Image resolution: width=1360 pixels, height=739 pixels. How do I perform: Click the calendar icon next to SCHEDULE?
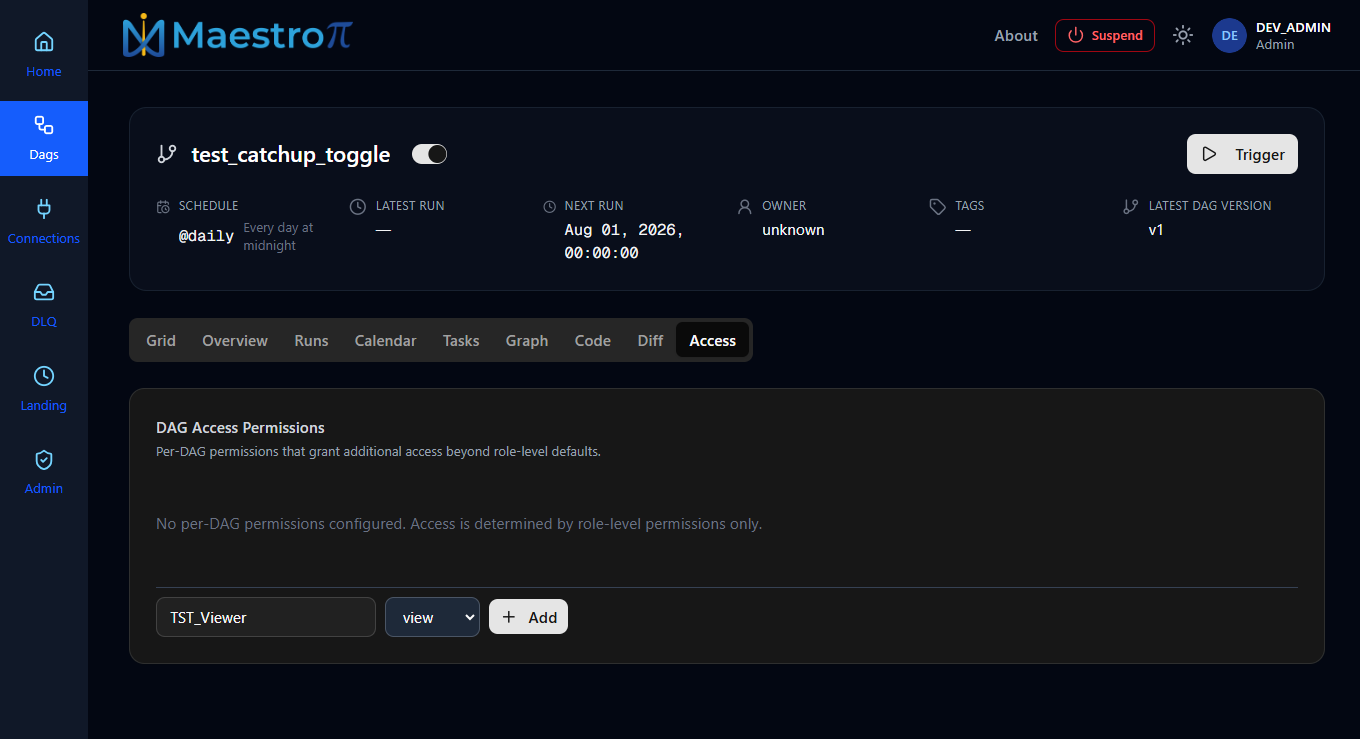[163, 206]
